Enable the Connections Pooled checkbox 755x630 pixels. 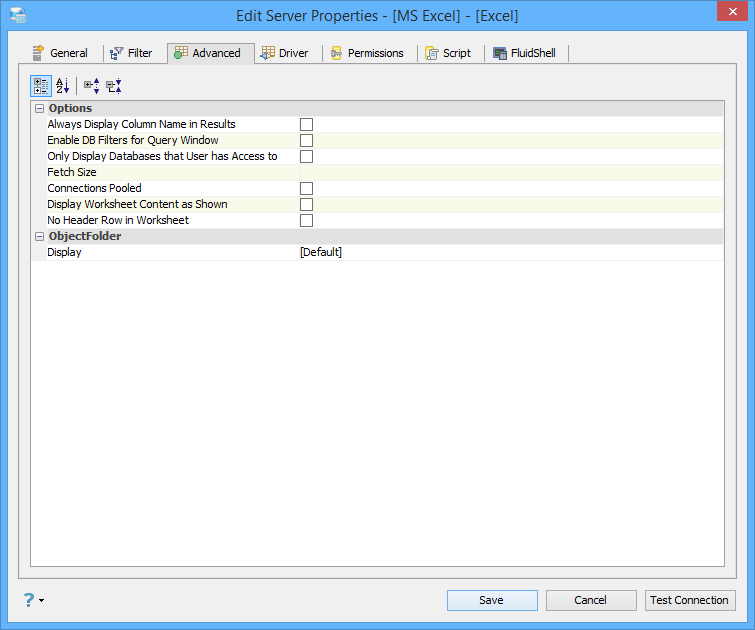click(306, 188)
